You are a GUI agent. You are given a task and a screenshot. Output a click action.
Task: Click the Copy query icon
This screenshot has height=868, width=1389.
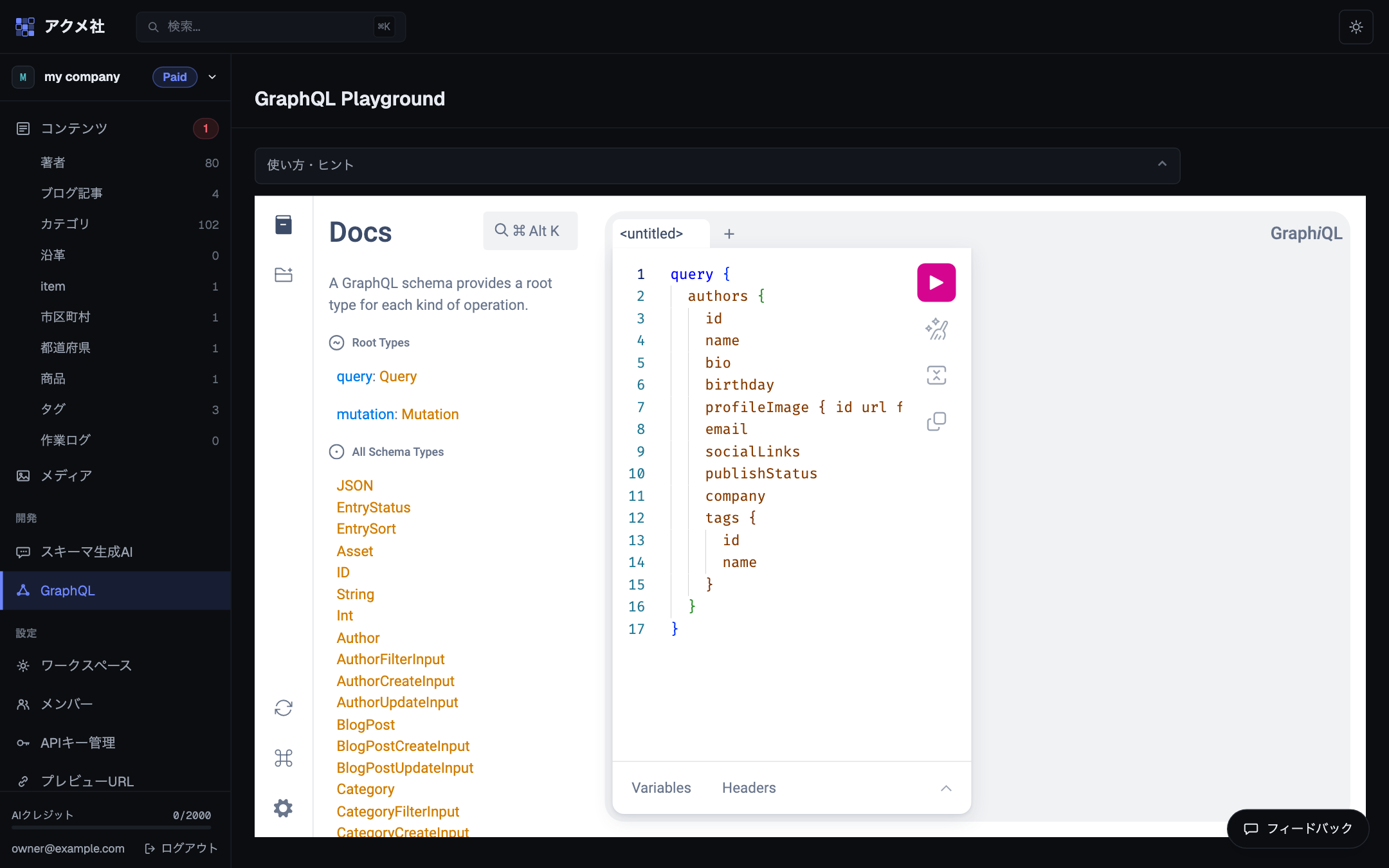[x=936, y=422]
